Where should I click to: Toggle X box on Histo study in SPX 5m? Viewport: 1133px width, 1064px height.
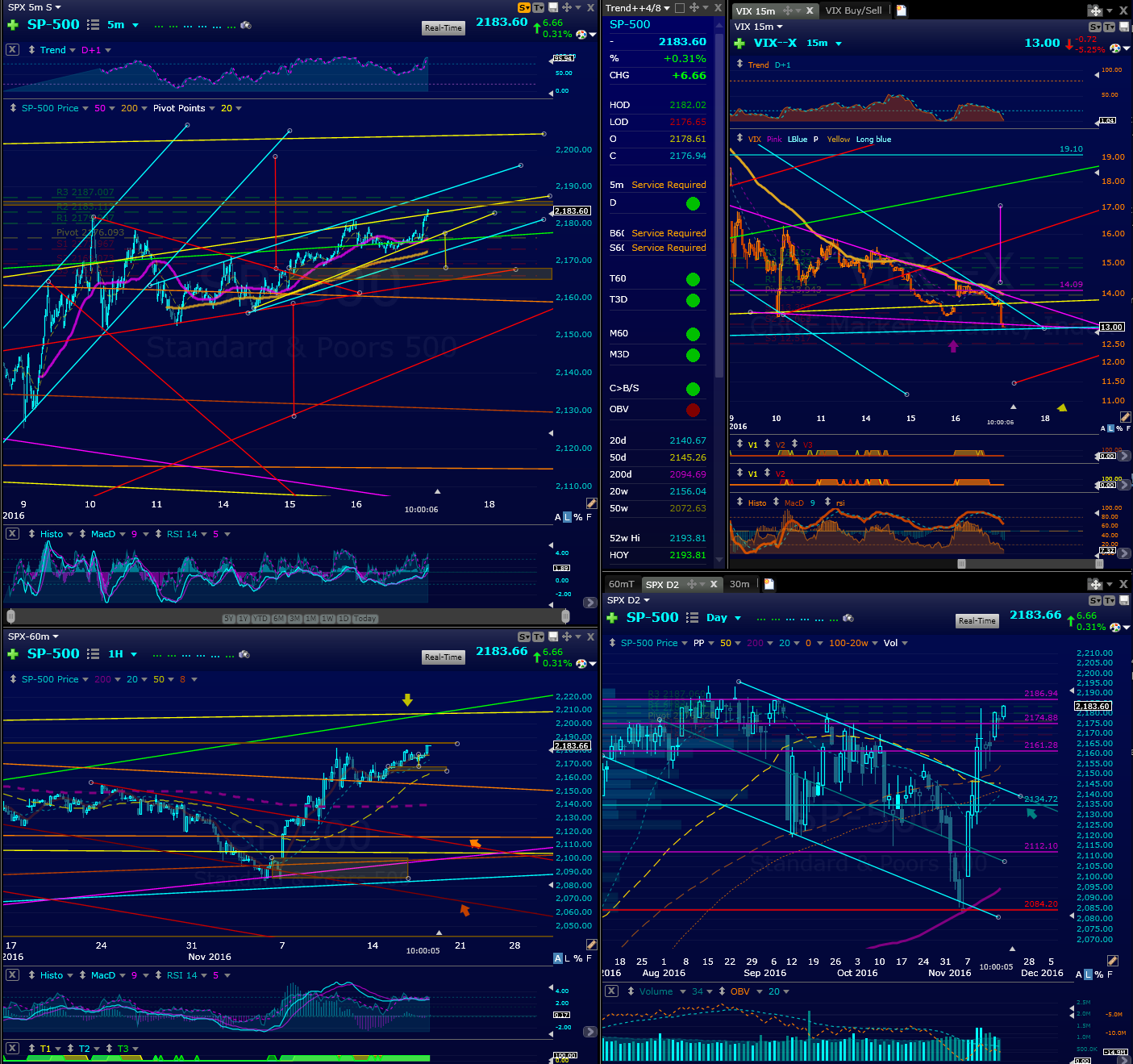click(x=12, y=534)
